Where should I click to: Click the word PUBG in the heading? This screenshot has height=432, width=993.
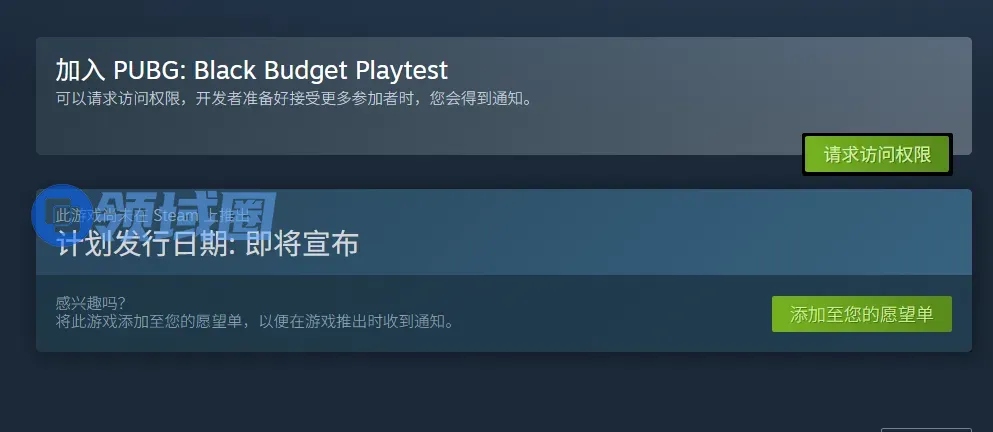click(150, 70)
